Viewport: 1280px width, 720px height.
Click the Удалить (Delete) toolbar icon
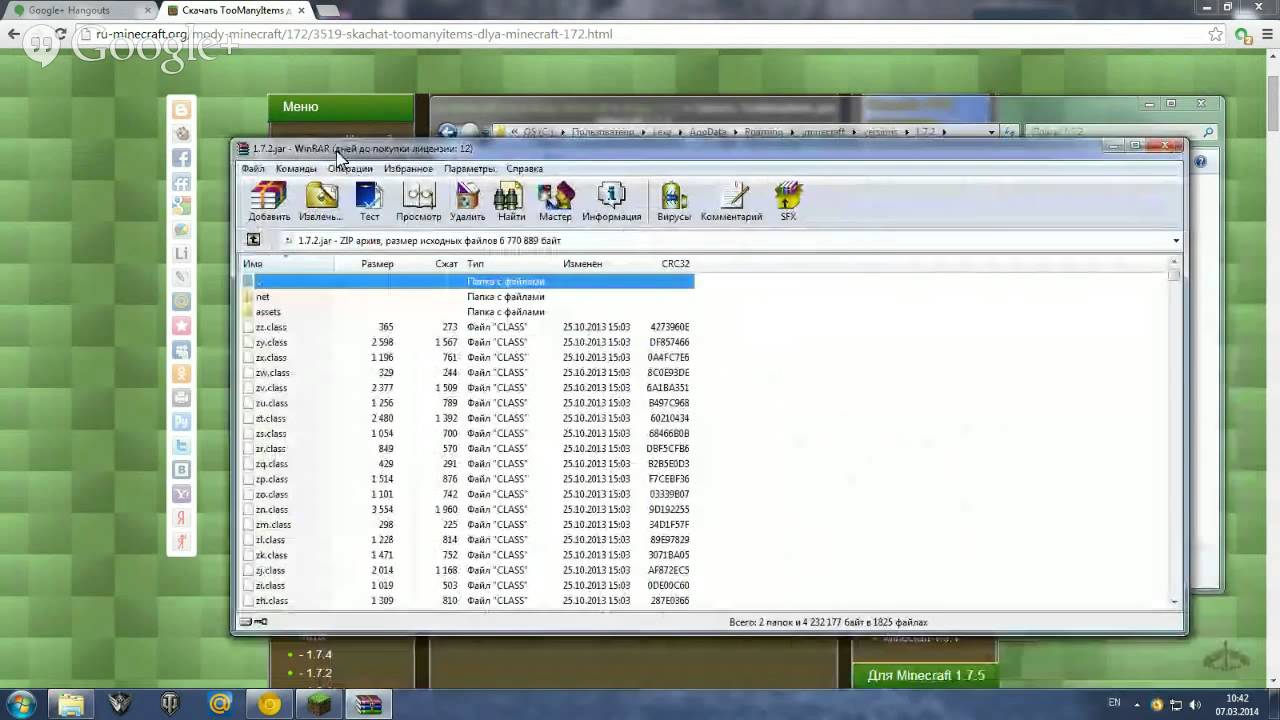467,201
